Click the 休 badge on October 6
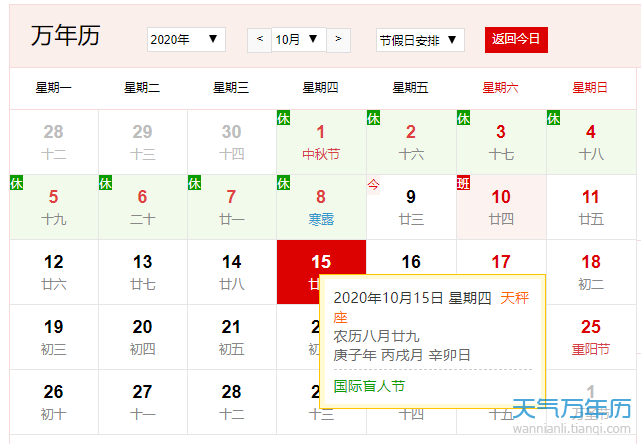 click(105, 183)
